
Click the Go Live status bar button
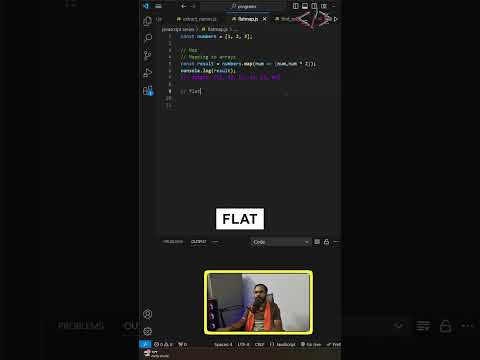click(x=311, y=344)
